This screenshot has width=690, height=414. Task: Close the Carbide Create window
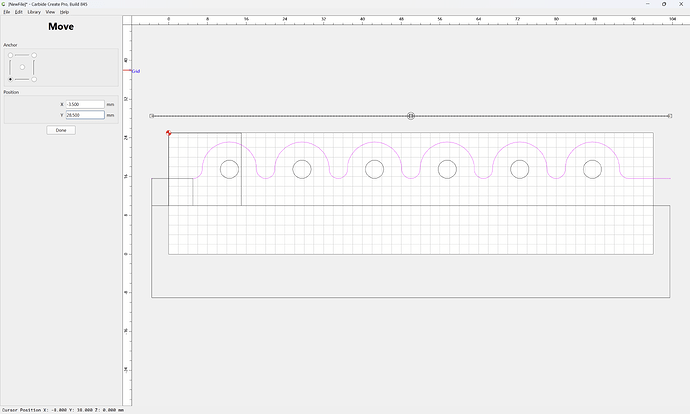pos(681,4)
